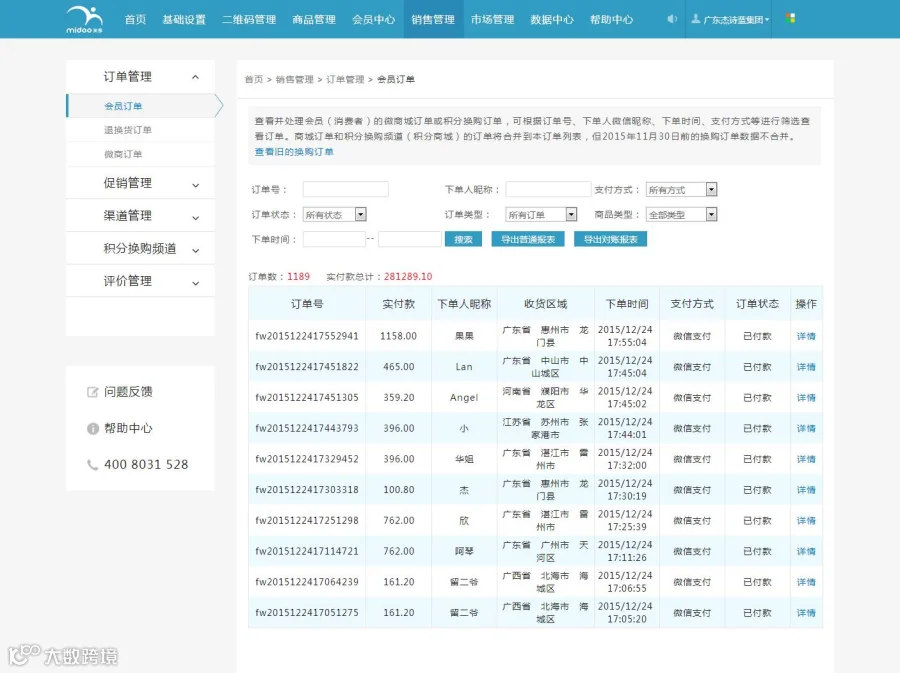Click the phone icon beside 400 8031 528
Viewport: 900px width, 673px height.
pos(92,465)
